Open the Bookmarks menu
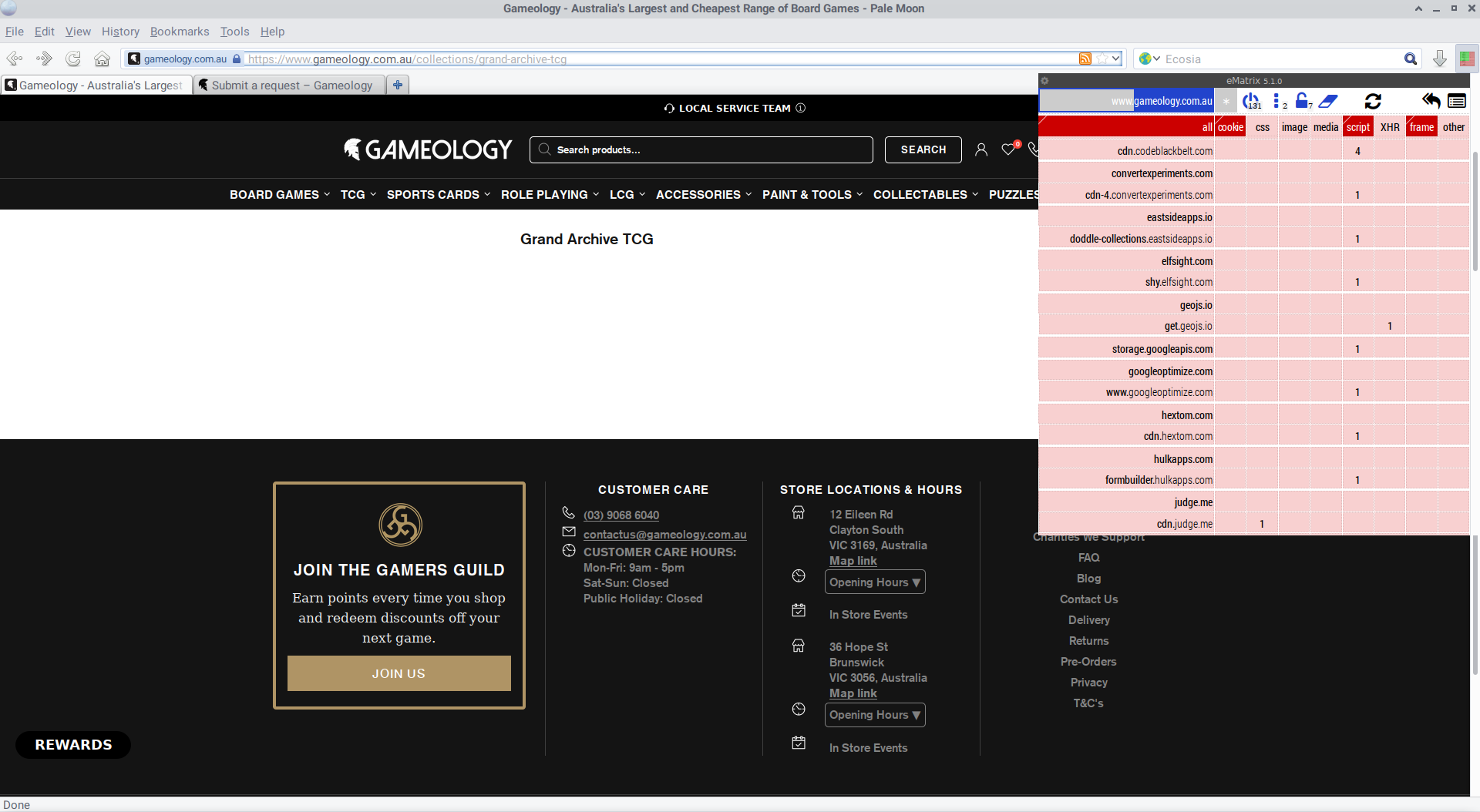1480x812 pixels. coord(179,32)
